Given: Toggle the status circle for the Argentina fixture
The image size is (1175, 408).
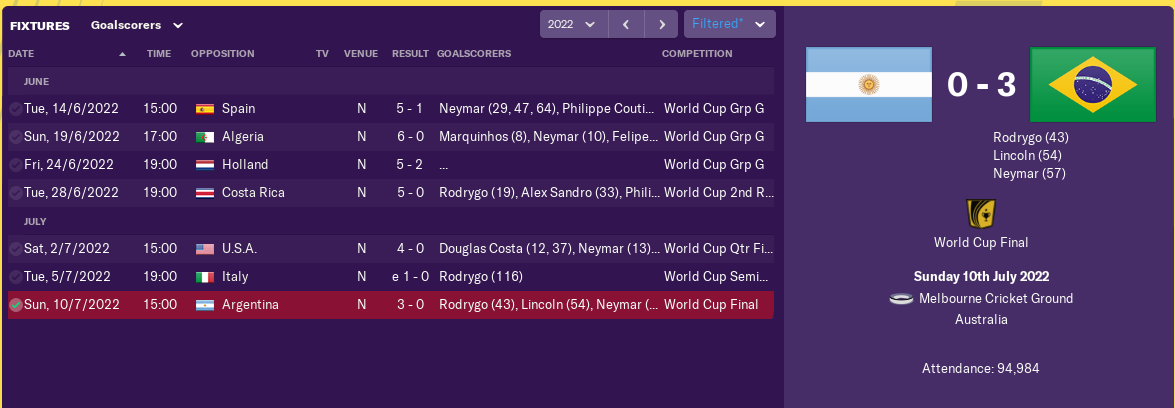Looking at the screenshot, I should tap(16, 305).
